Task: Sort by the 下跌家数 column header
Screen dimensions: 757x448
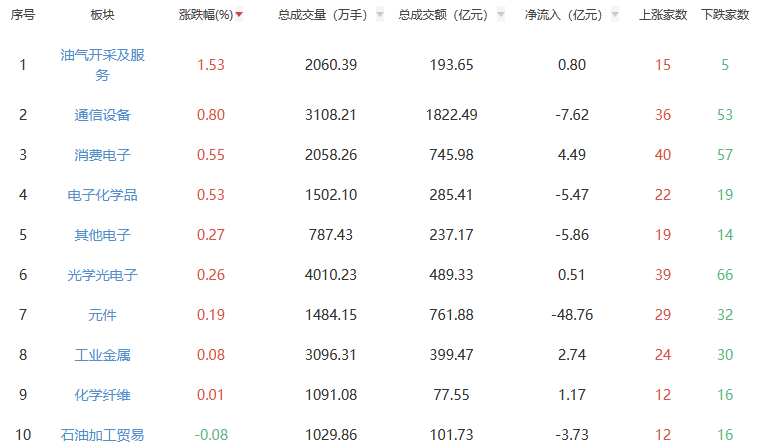Action: pos(724,16)
